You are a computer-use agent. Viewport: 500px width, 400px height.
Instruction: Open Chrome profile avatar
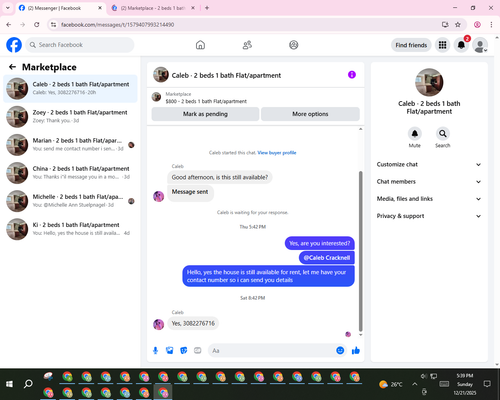[x=477, y=25]
